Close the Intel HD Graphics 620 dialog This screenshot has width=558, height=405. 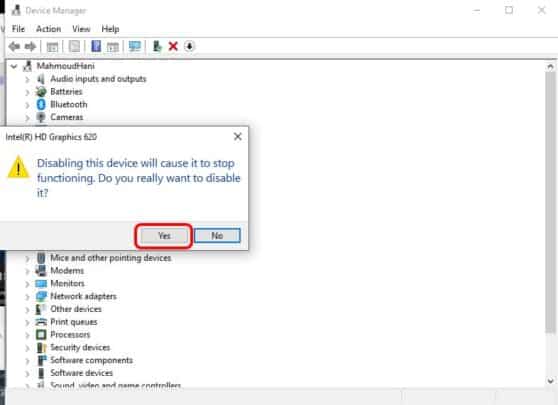[x=238, y=137]
